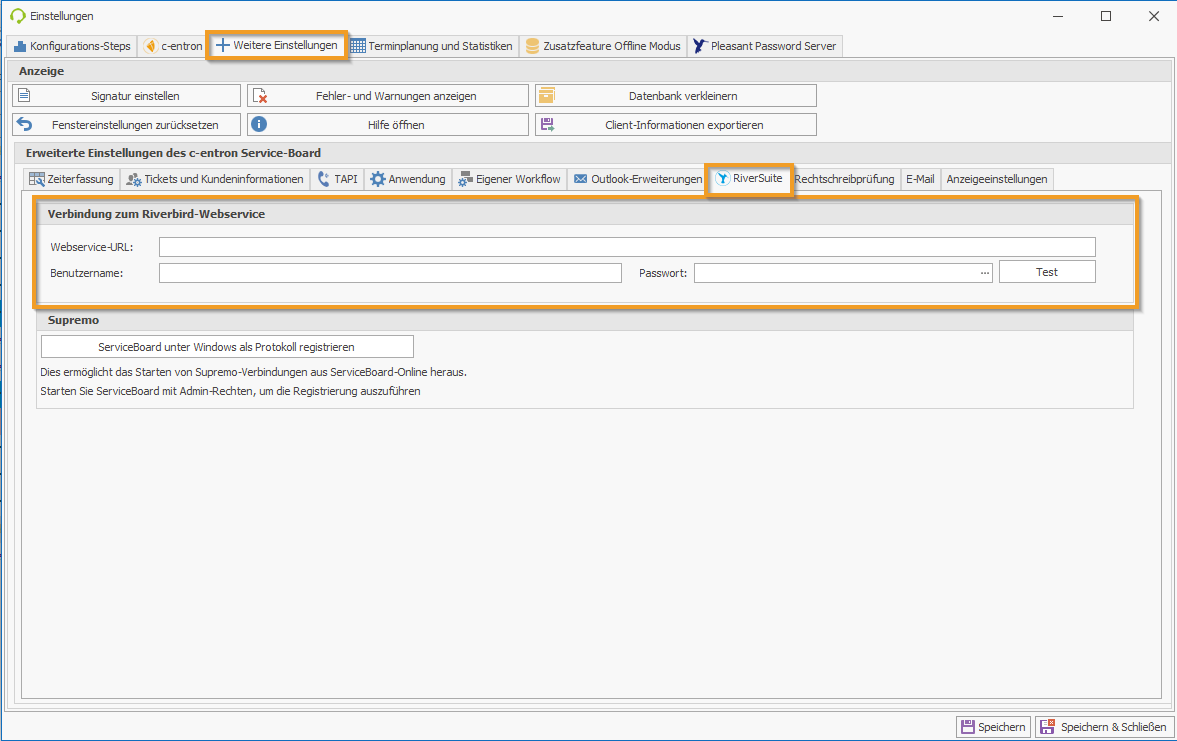Click the Signatur einstellen document icon
This screenshot has width=1177, height=741.
(x=25, y=96)
